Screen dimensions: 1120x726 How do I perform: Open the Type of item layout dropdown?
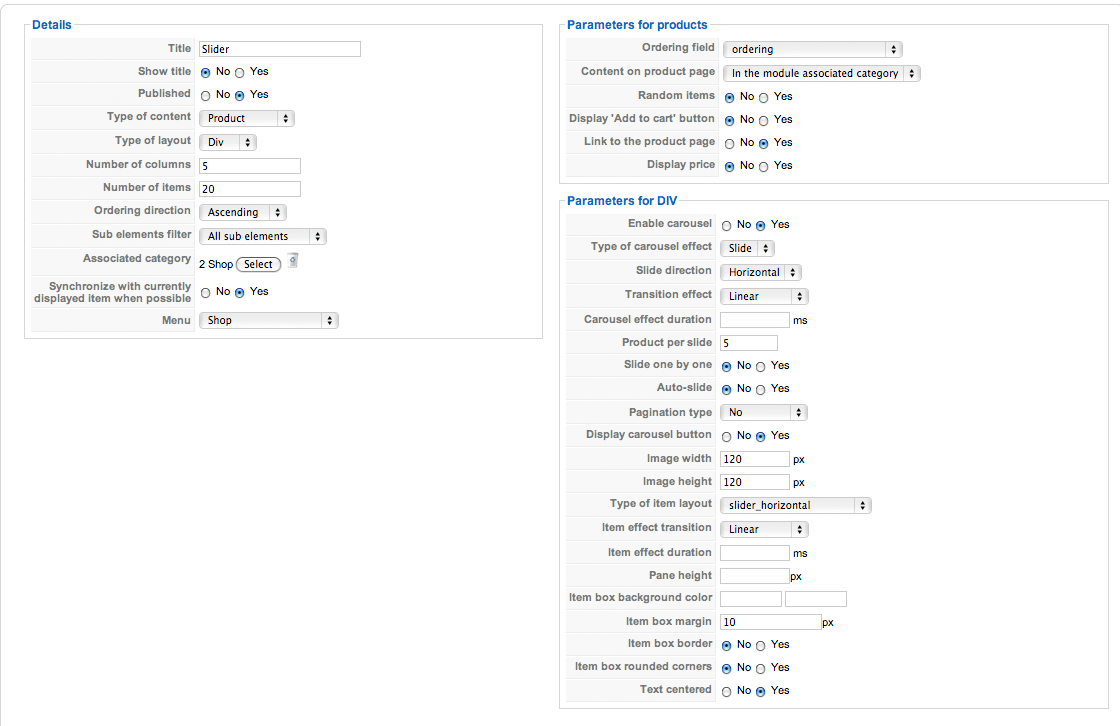(x=796, y=505)
